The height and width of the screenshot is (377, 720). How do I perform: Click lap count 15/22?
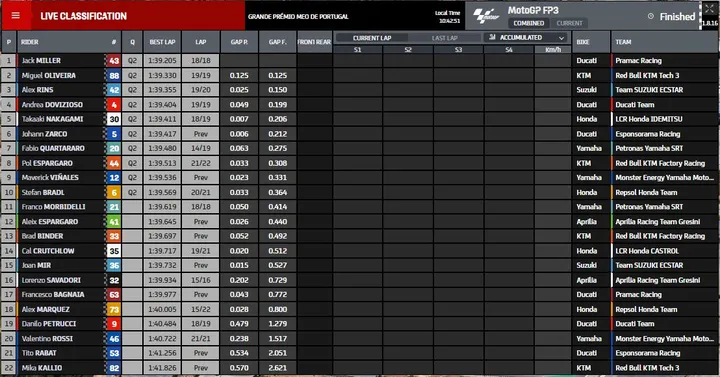coord(201,309)
